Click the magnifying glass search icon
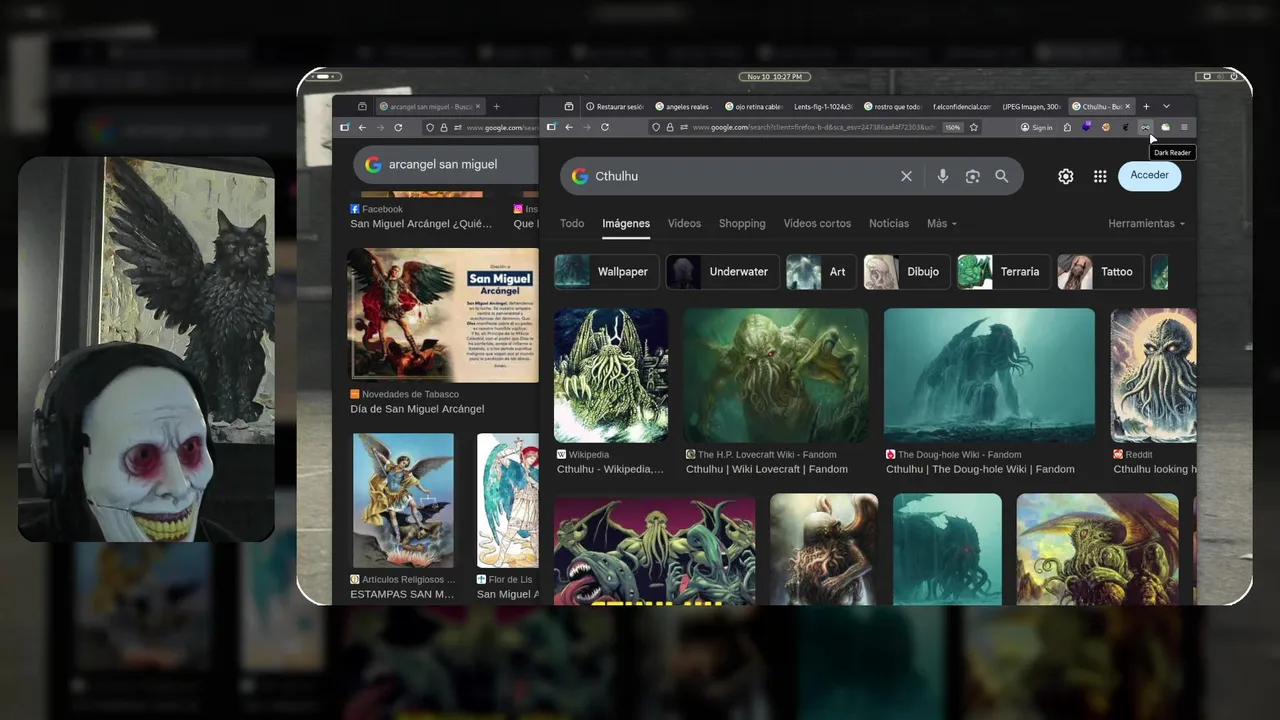The width and height of the screenshot is (1280, 720). tap(1001, 176)
